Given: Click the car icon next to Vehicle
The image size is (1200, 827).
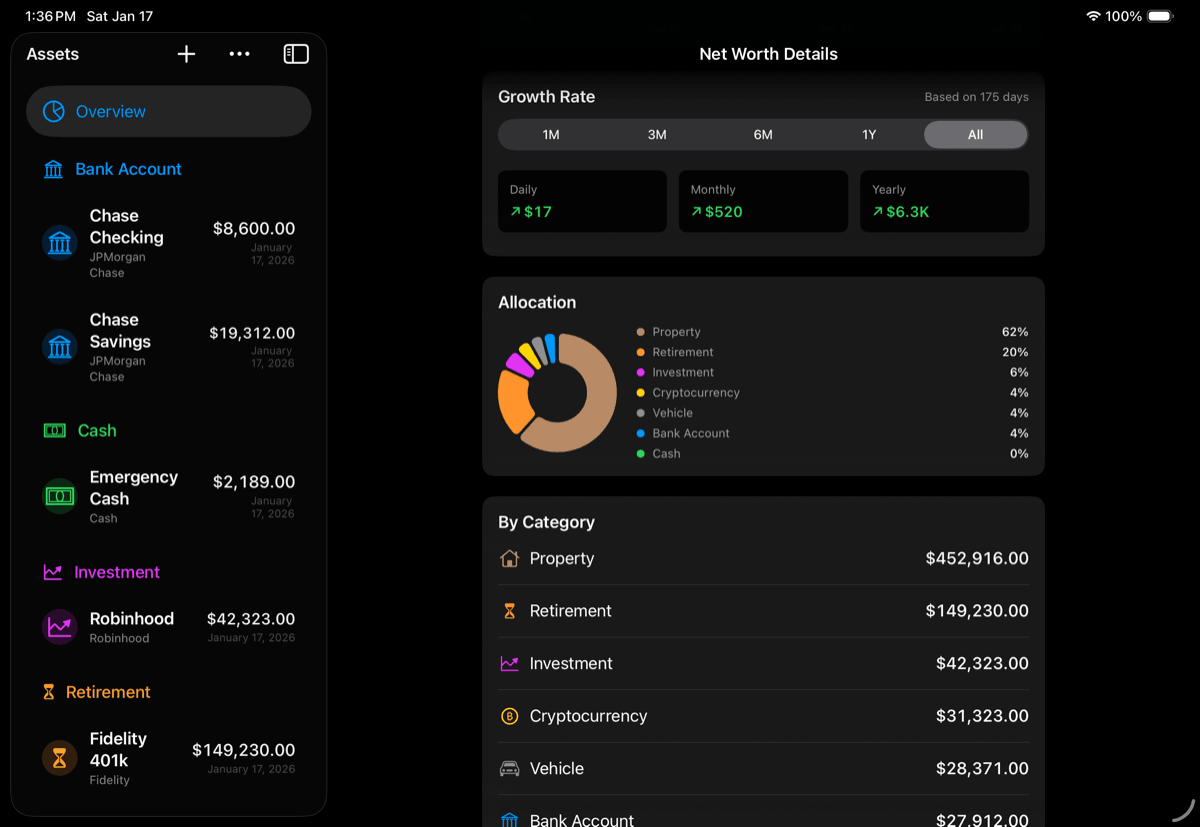Looking at the screenshot, I should 511,768.
